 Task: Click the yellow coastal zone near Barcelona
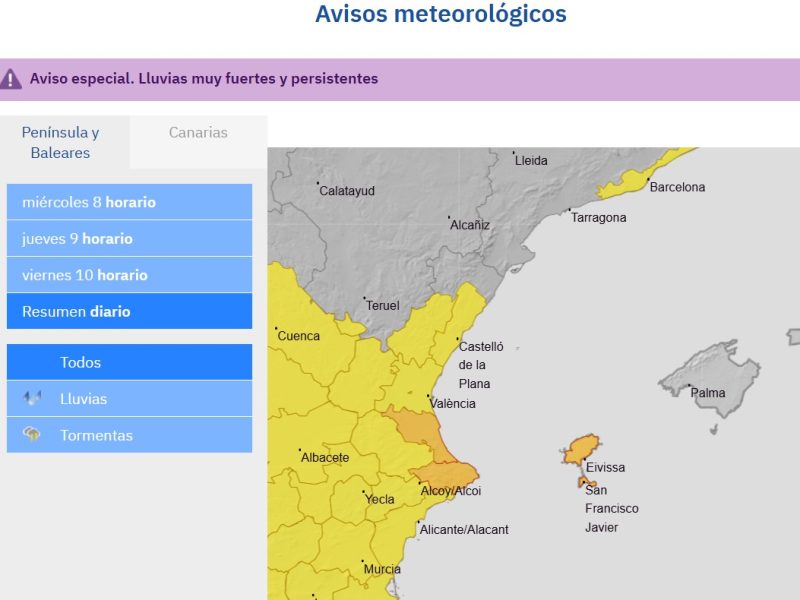[x=632, y=178]
